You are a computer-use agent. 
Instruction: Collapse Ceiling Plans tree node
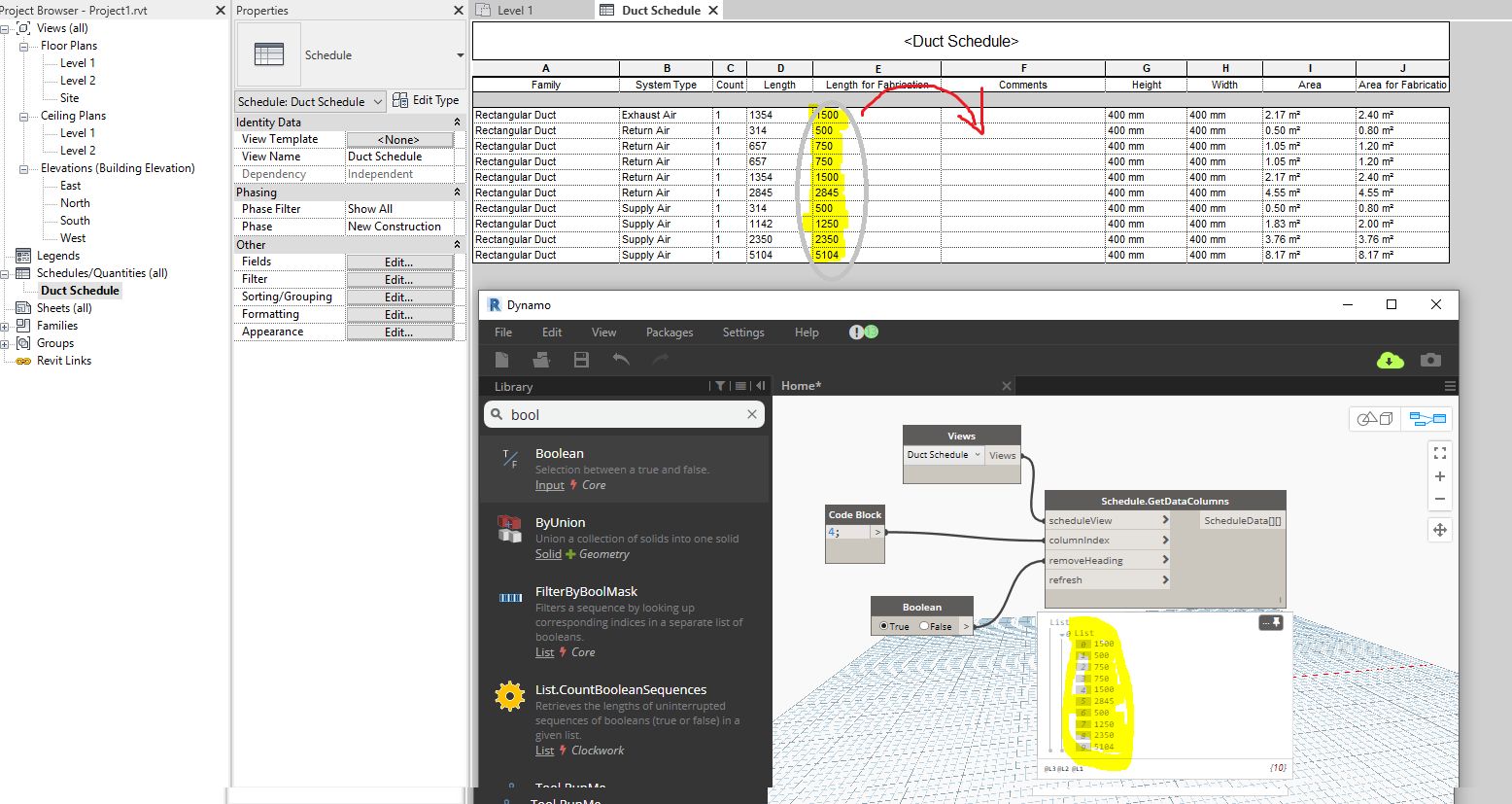pyautogui.click(x=23, y=116)
